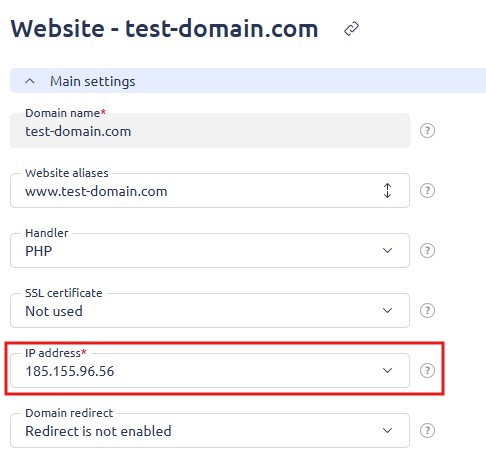Open help for the Domain redirect field

click(427, 431)
